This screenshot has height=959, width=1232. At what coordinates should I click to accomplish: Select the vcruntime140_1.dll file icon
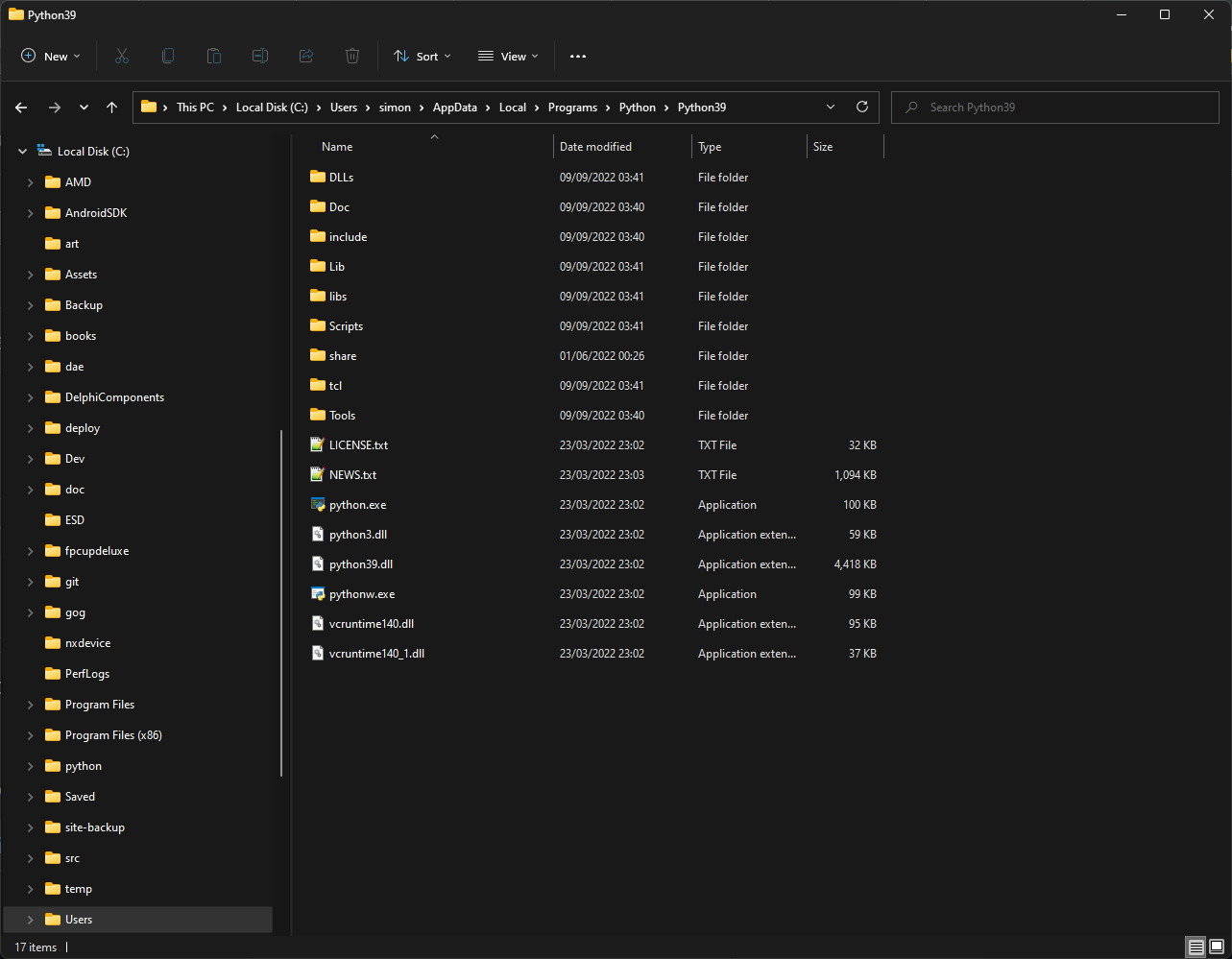click(x=319, y=654)
